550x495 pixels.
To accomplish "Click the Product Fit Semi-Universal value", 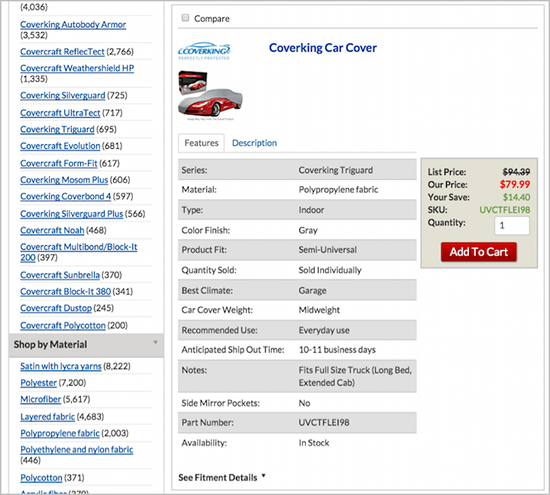I will click(328, 250).
